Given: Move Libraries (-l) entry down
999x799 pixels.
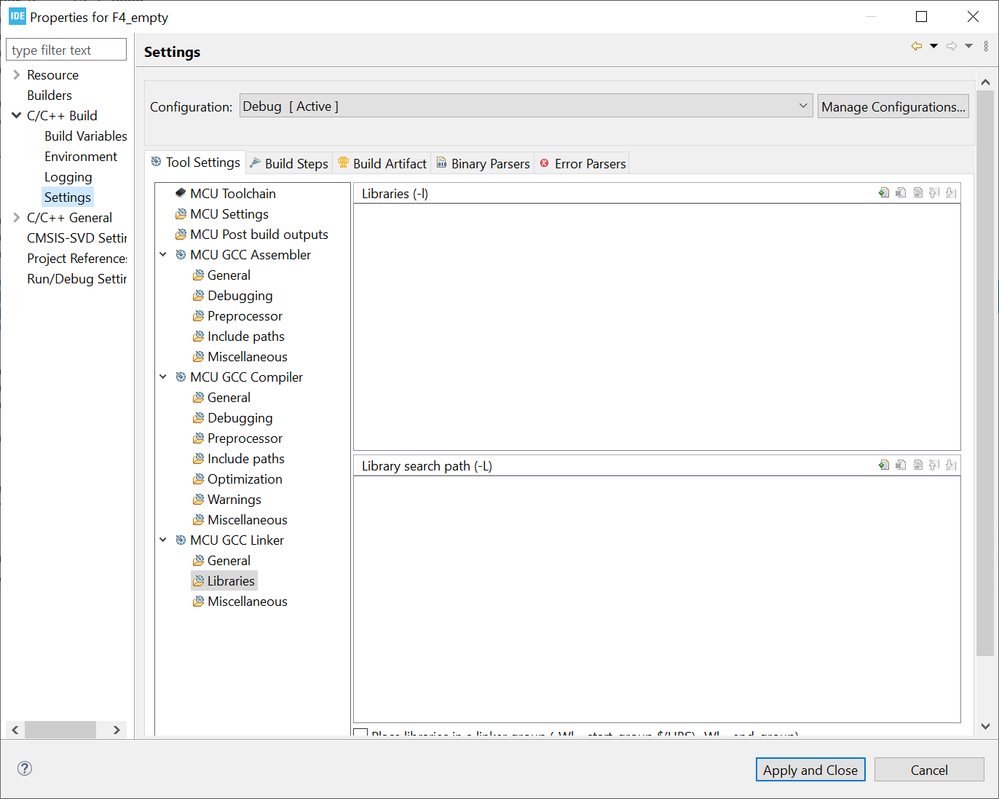Looking at the screenshot, I should click(x=951, y=192).
